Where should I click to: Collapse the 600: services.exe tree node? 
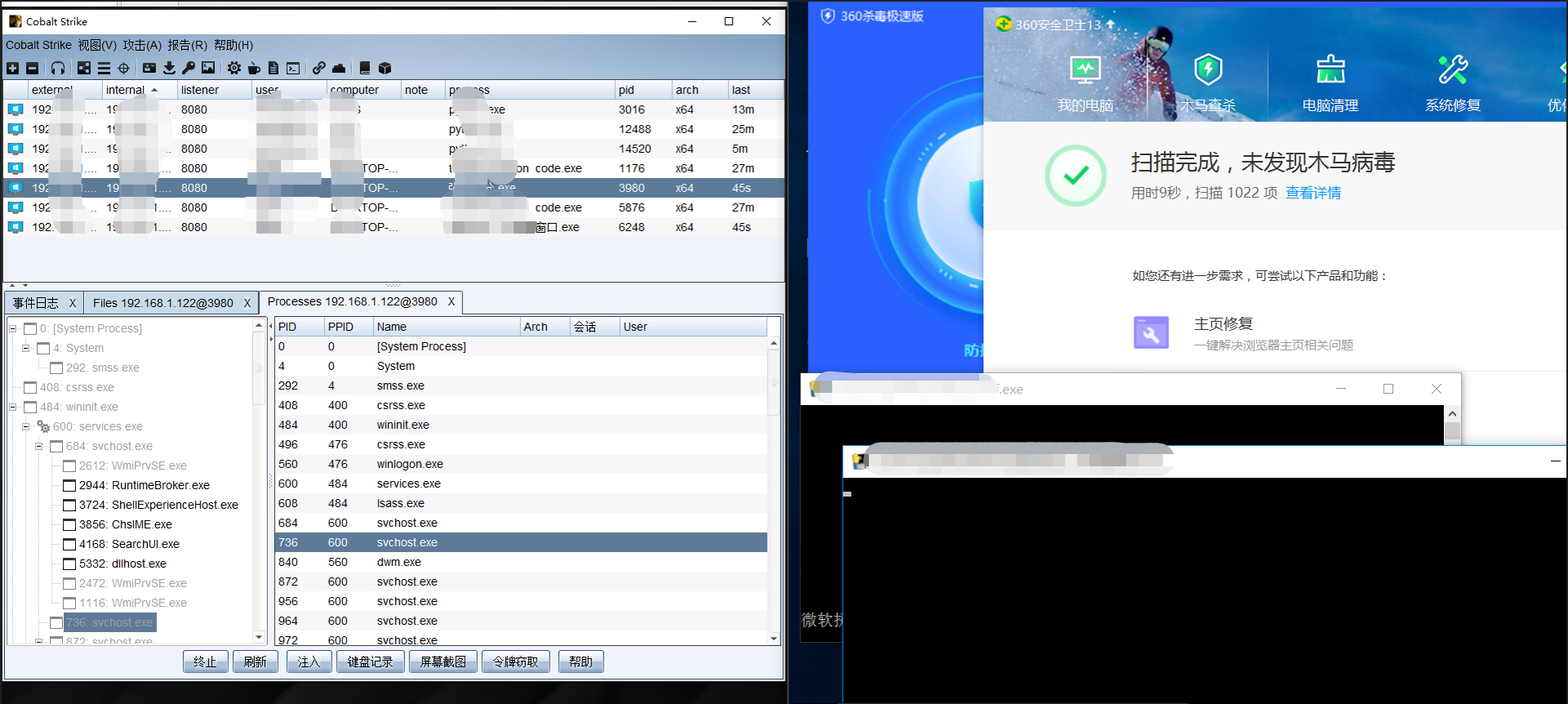(25, 426)
